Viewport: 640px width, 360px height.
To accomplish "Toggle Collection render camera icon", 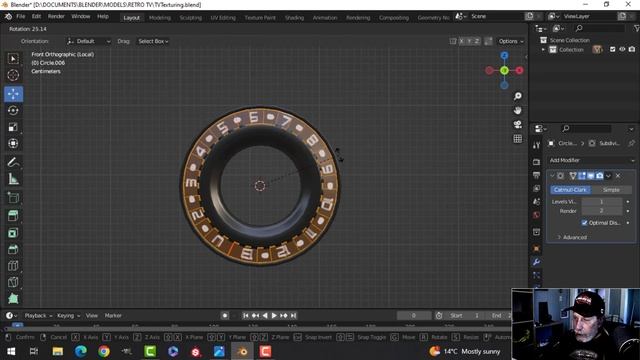I will 632,49.
